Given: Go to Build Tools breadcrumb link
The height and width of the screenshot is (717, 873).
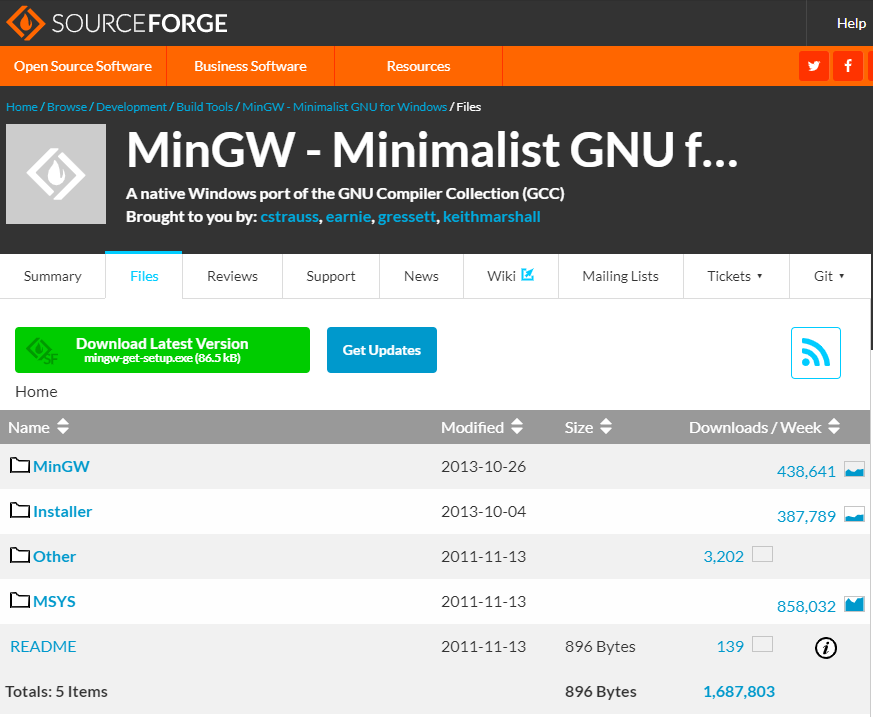Looking at the screenshot, I should (x=204, y=107).
